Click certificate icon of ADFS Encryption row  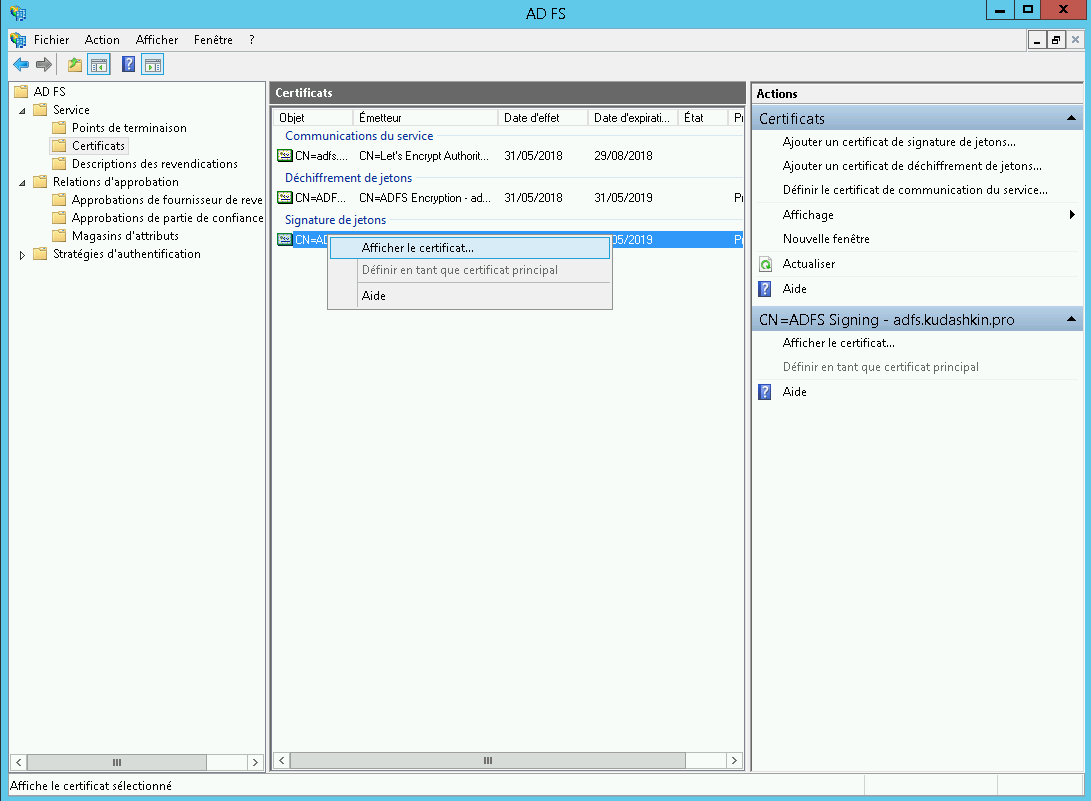coord(285,197)
